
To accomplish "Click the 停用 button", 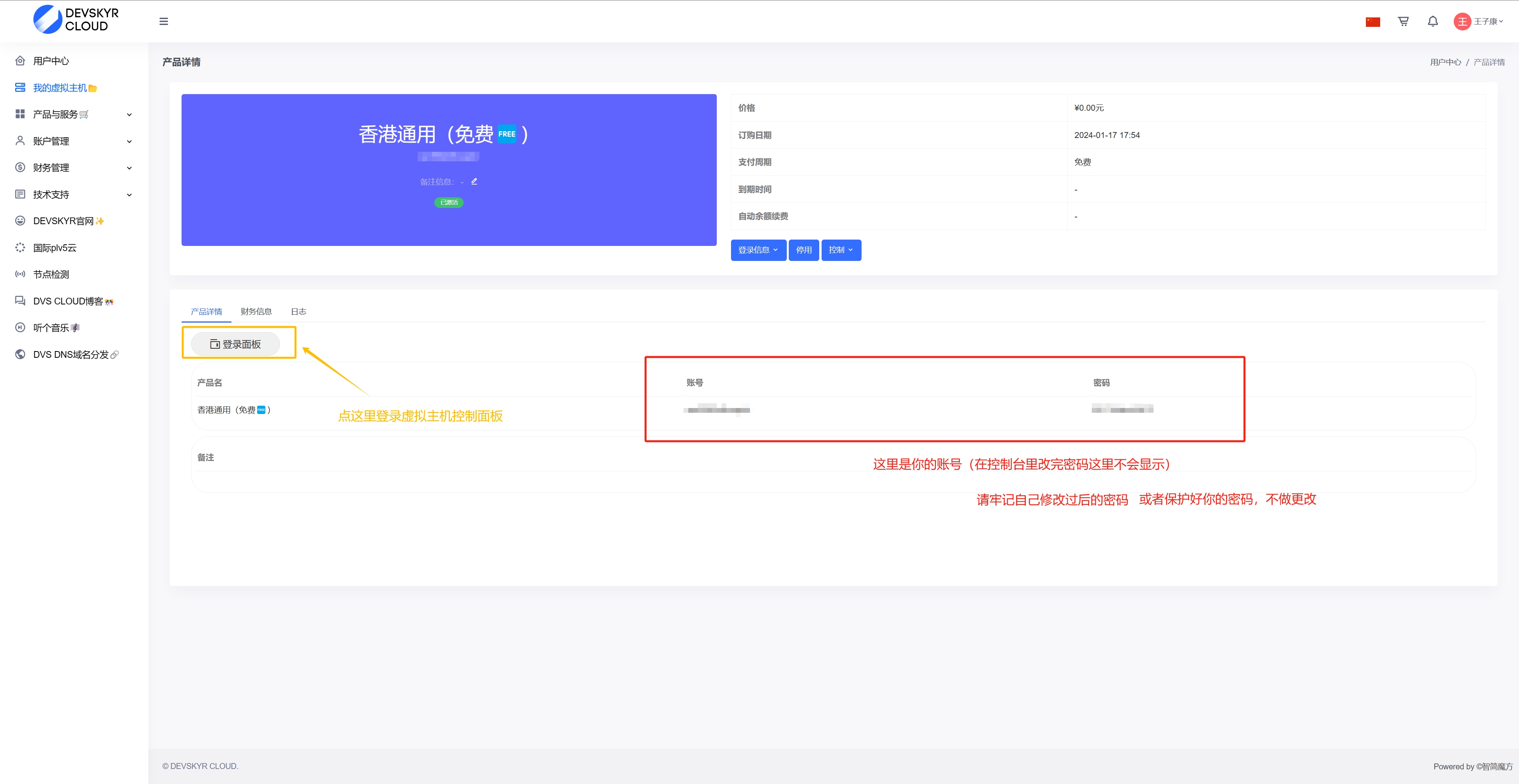I will tap(803, 250).
